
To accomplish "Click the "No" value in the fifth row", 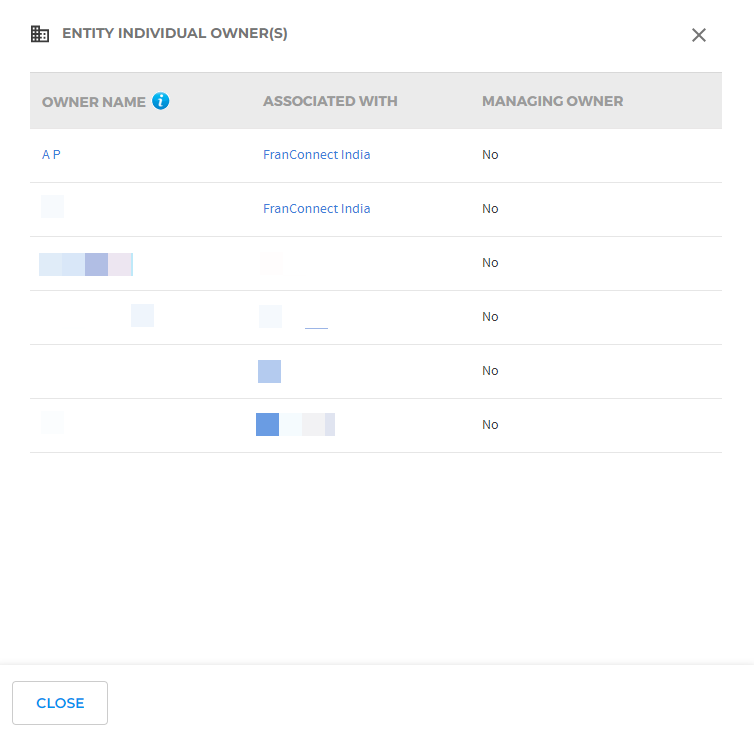I will pyautogui.click(x=490, y=371).
